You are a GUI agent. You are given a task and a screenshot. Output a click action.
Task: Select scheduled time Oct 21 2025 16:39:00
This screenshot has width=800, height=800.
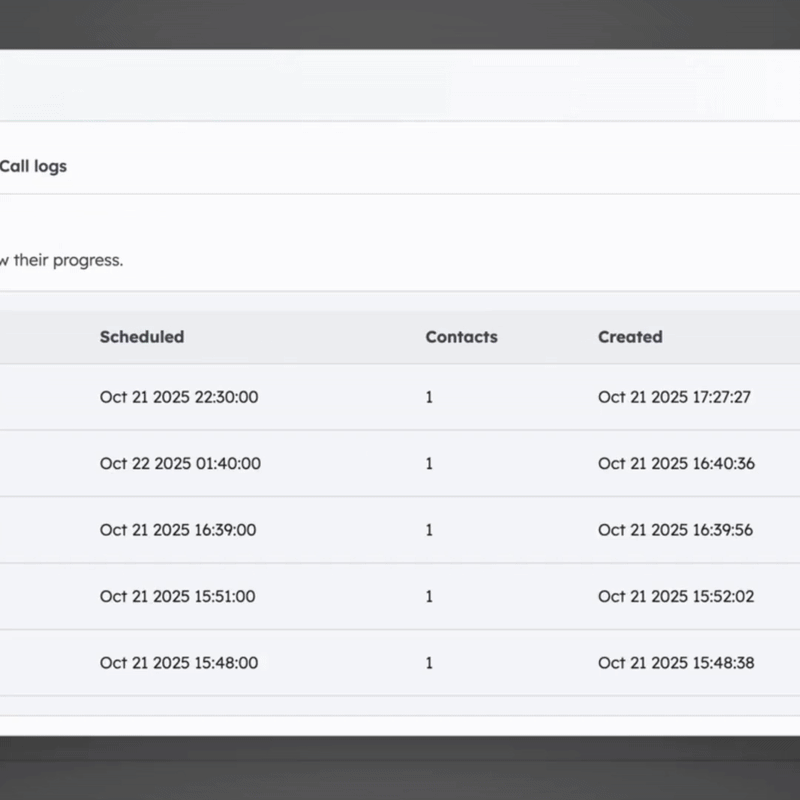point(178,530)
